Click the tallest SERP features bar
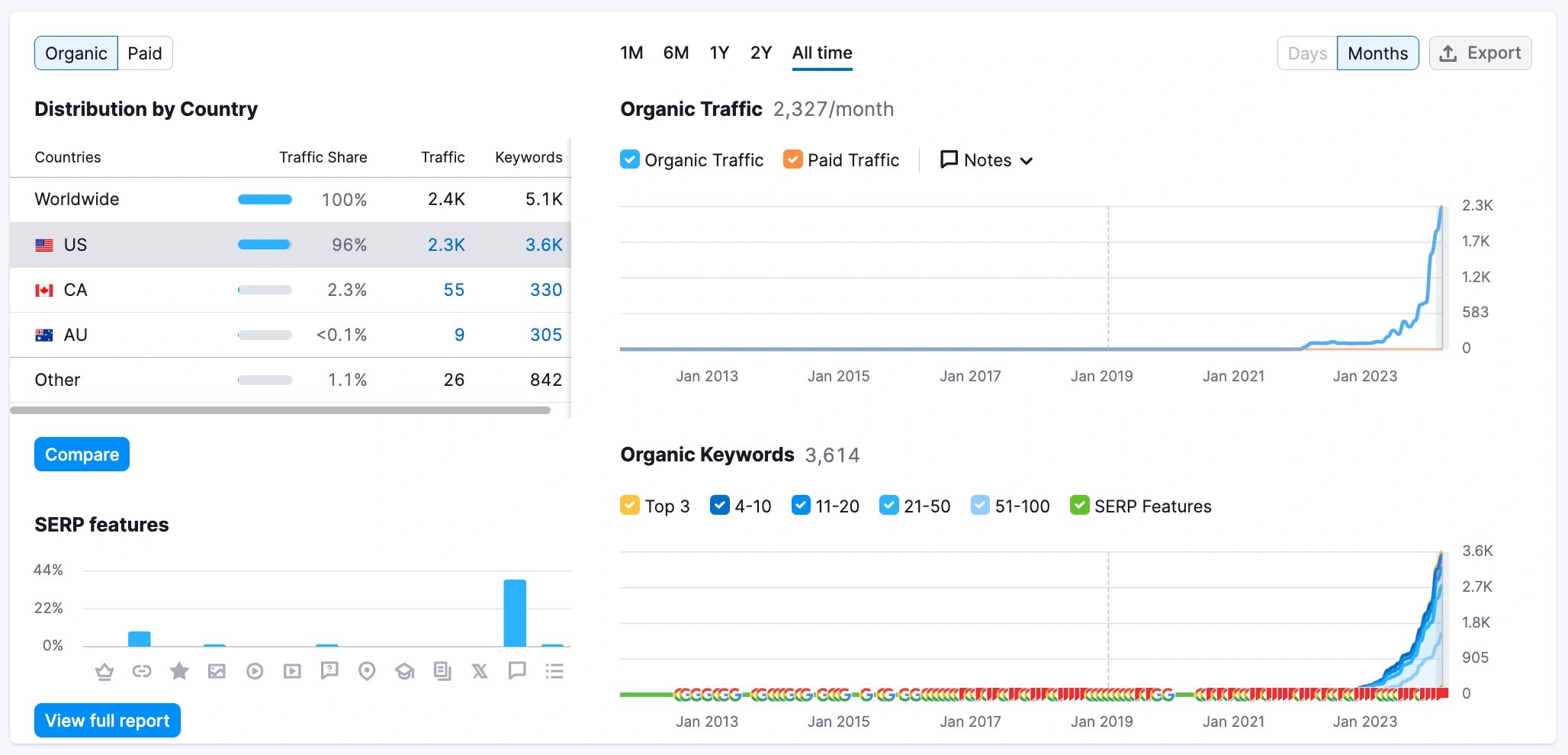 click(515, 613)
